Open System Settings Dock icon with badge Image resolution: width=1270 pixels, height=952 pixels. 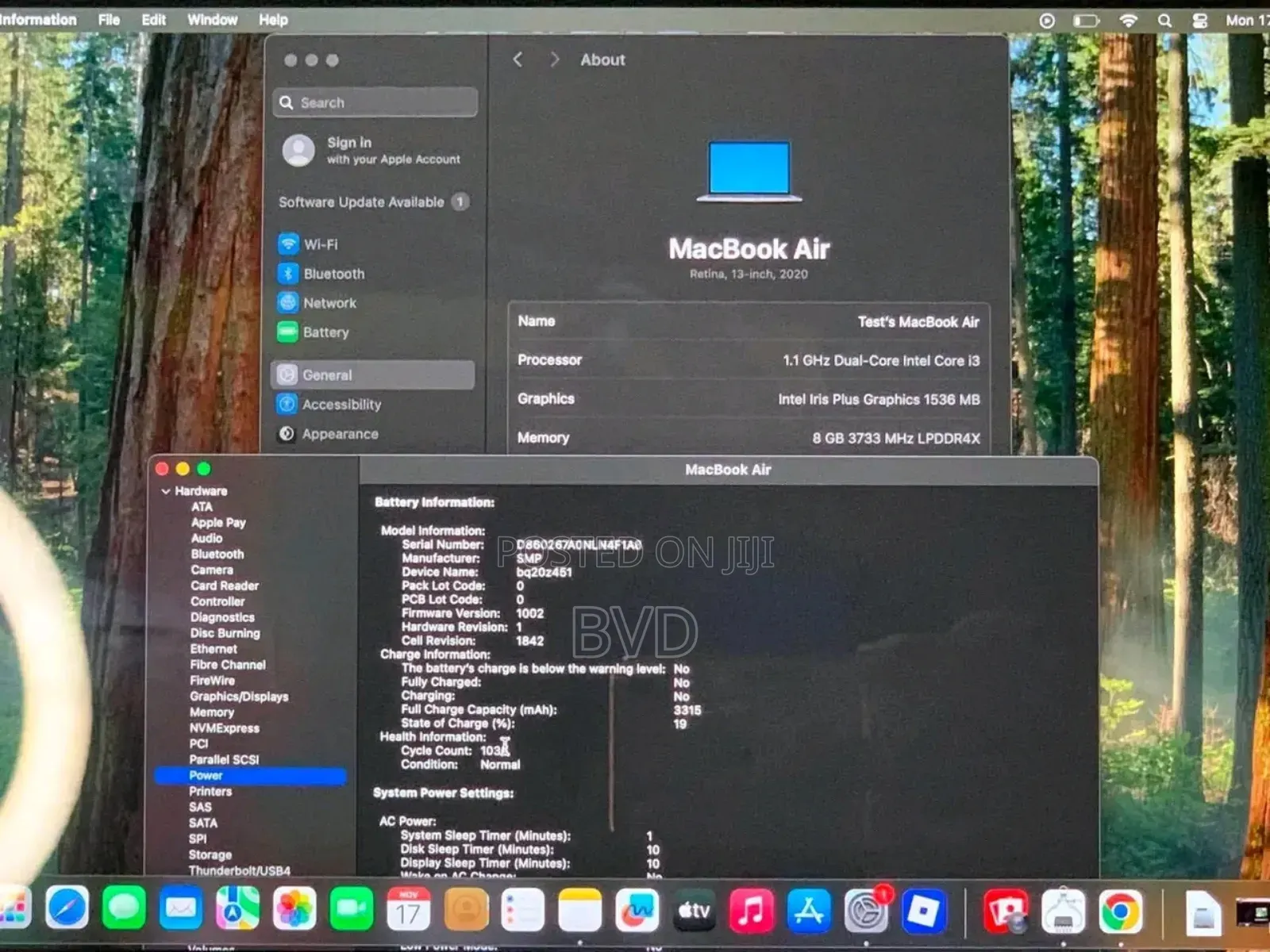(866, 910)
